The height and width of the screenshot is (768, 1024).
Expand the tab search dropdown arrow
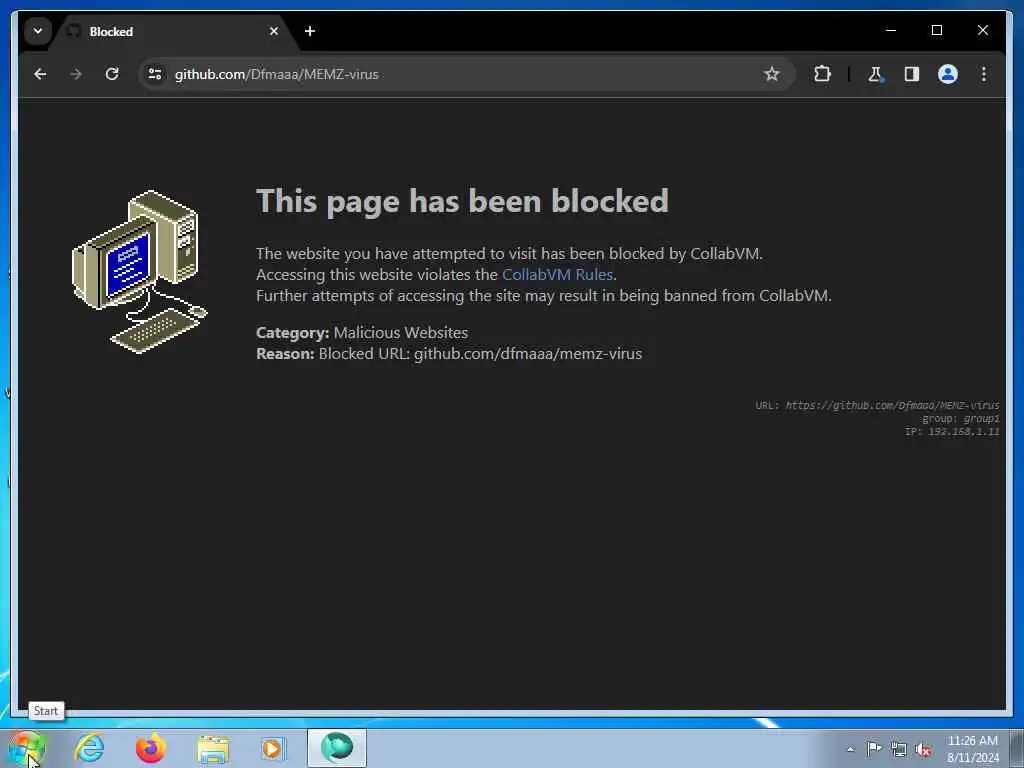[x=38, y=31]
